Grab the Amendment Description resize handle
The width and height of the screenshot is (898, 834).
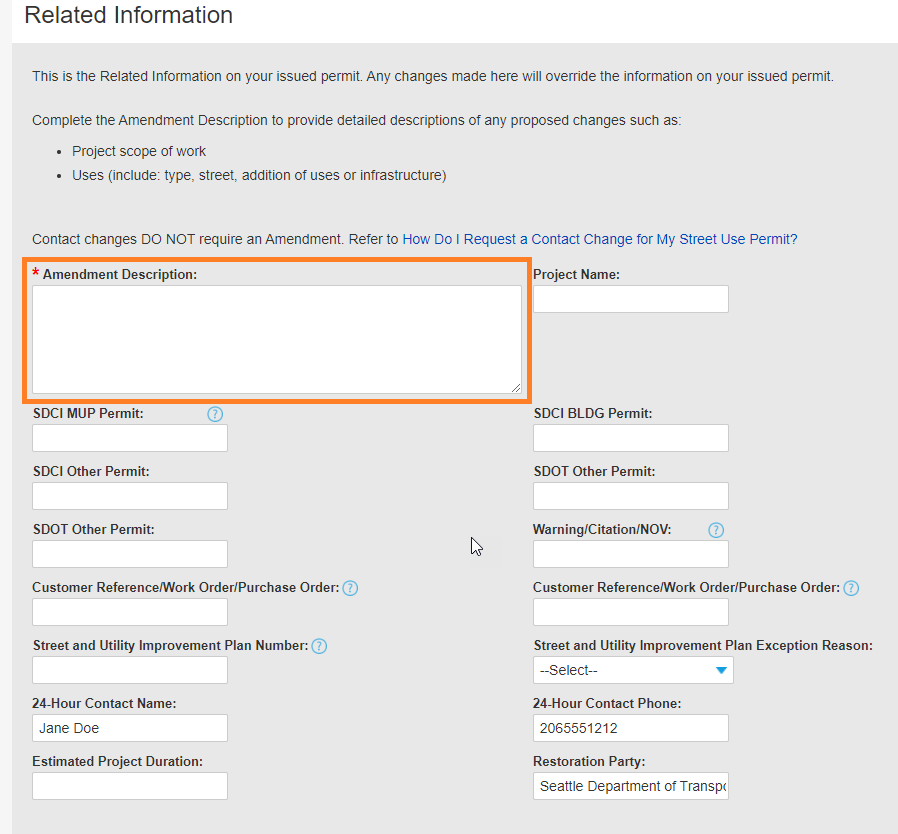point(516,387)
